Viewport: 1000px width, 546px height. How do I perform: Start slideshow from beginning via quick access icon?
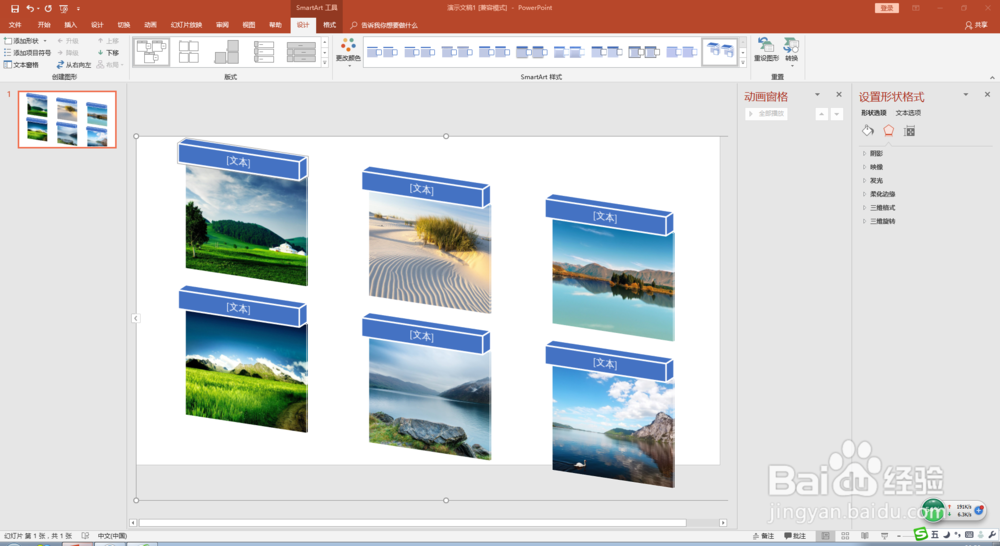pyautogui.click(x=64, y=8)
